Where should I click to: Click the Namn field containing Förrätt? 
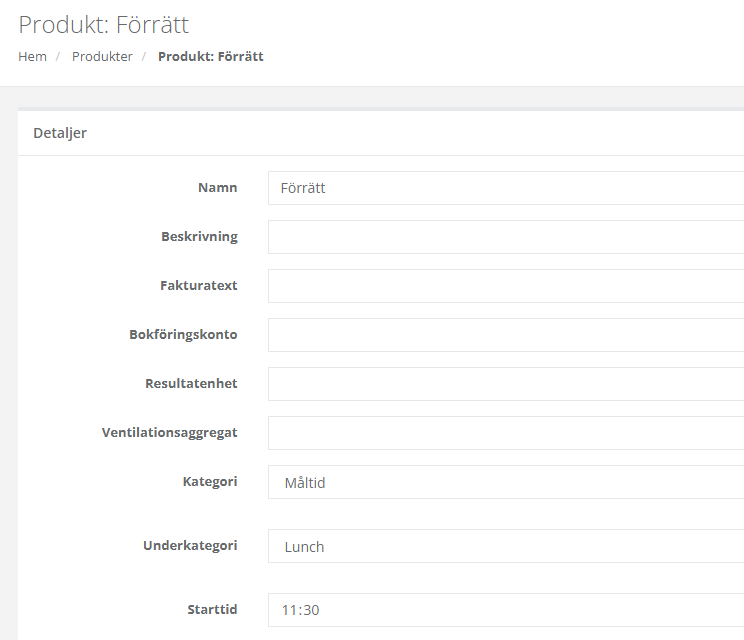tap(505, 188)
